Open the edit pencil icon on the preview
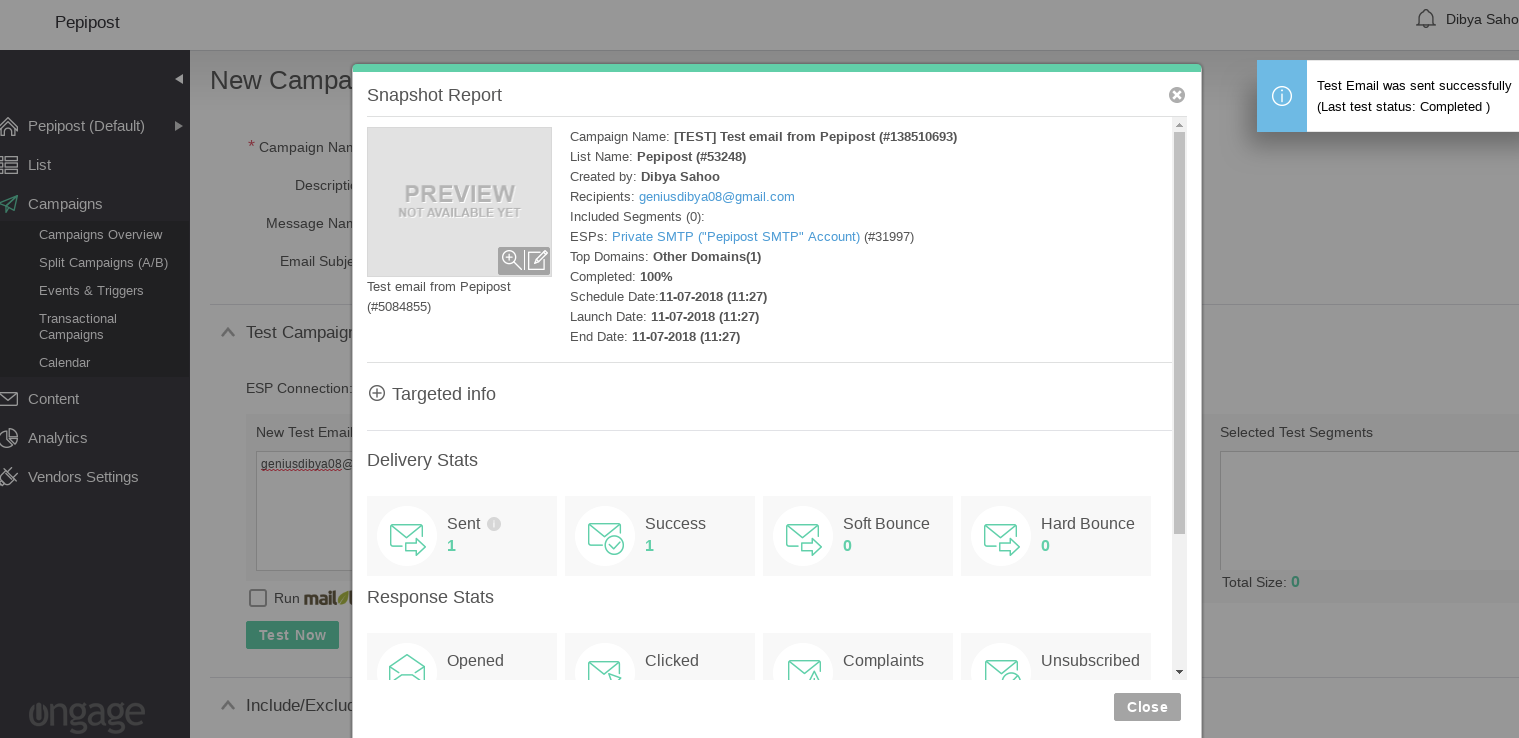This screenshot has width=1519, height=738. point(537,260)
